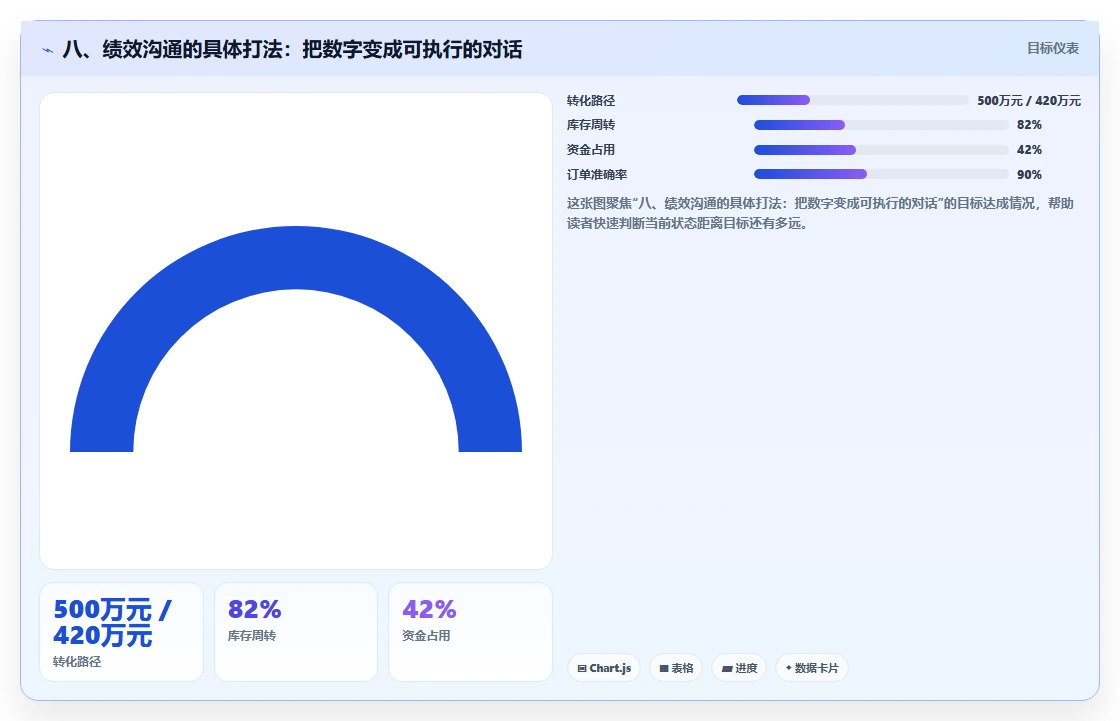Screen dimensions: 1120x721
Task: Select the 进度 tag chip
Action: (x=739, y=668)
